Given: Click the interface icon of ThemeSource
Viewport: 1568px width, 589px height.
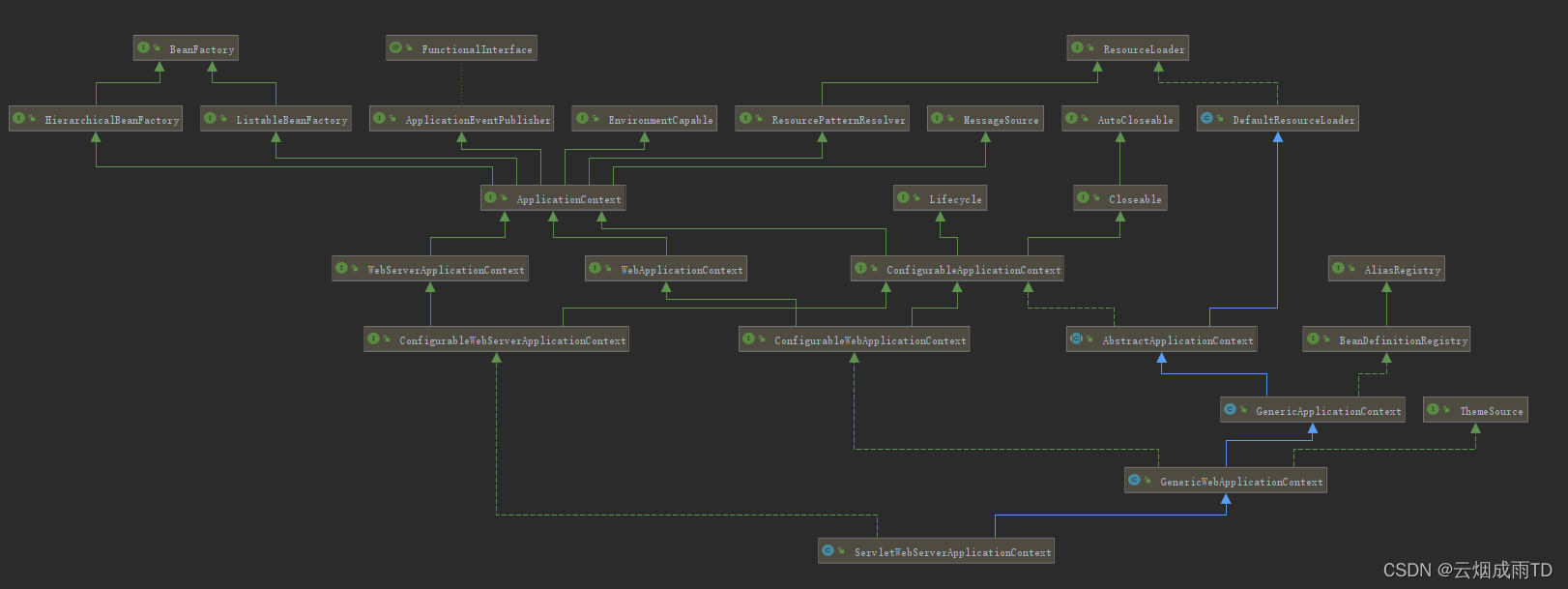Looking at the screenshot, I should point(1433,409).
